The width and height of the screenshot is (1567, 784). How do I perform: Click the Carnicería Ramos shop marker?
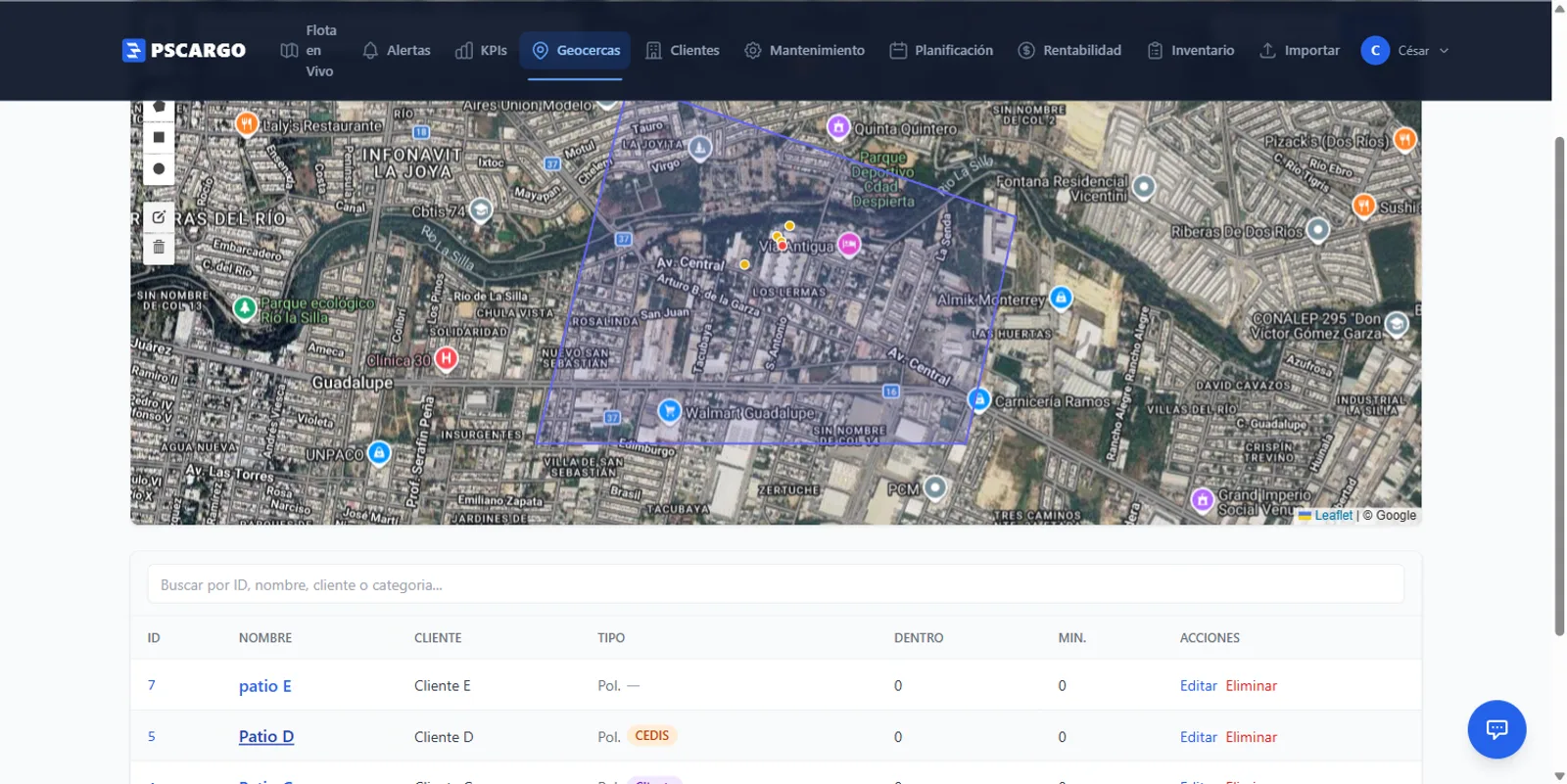(978, 399)
